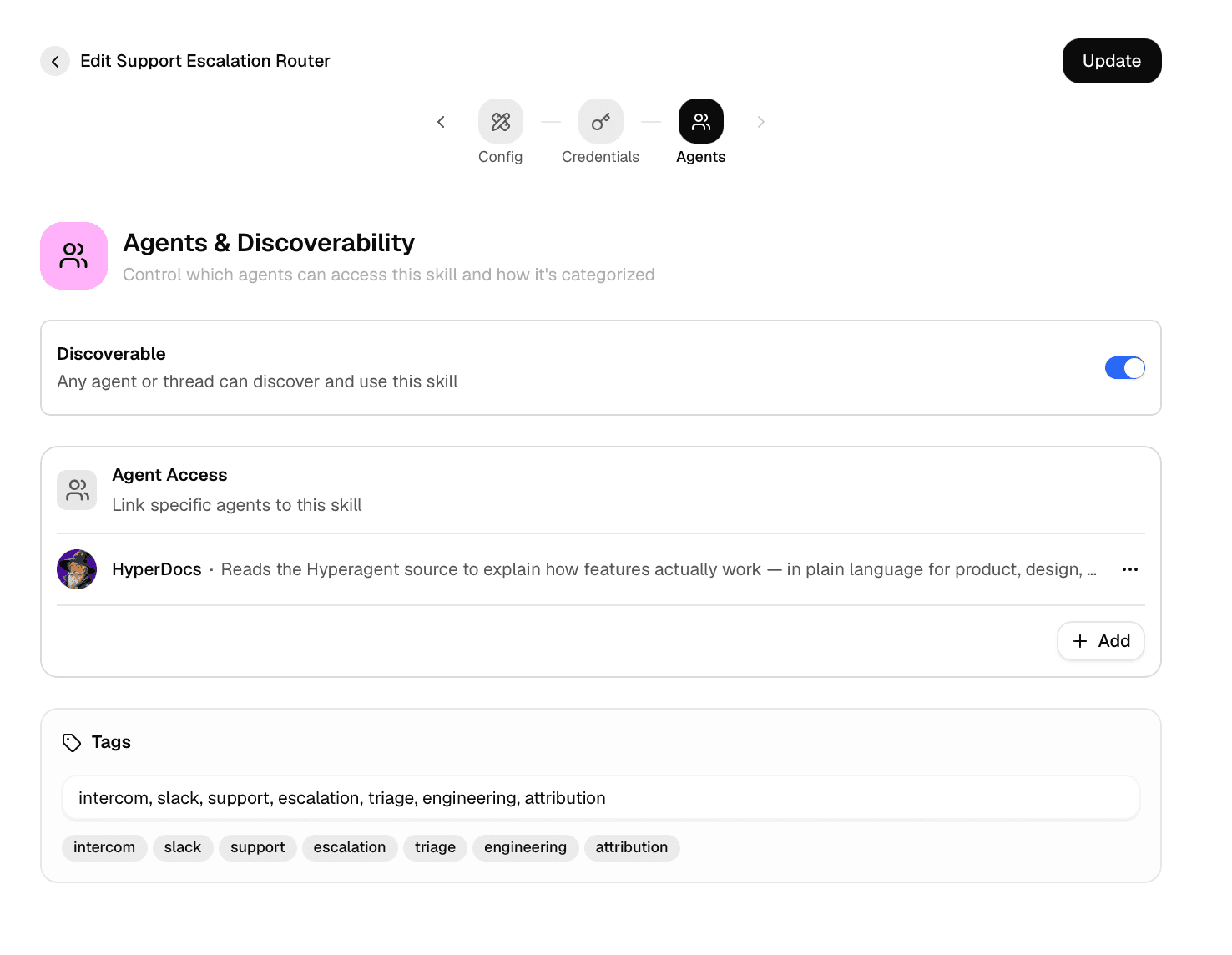Click the support tag chip
The width and height of the screenshot is (1232, 955).
pos(258,847)
